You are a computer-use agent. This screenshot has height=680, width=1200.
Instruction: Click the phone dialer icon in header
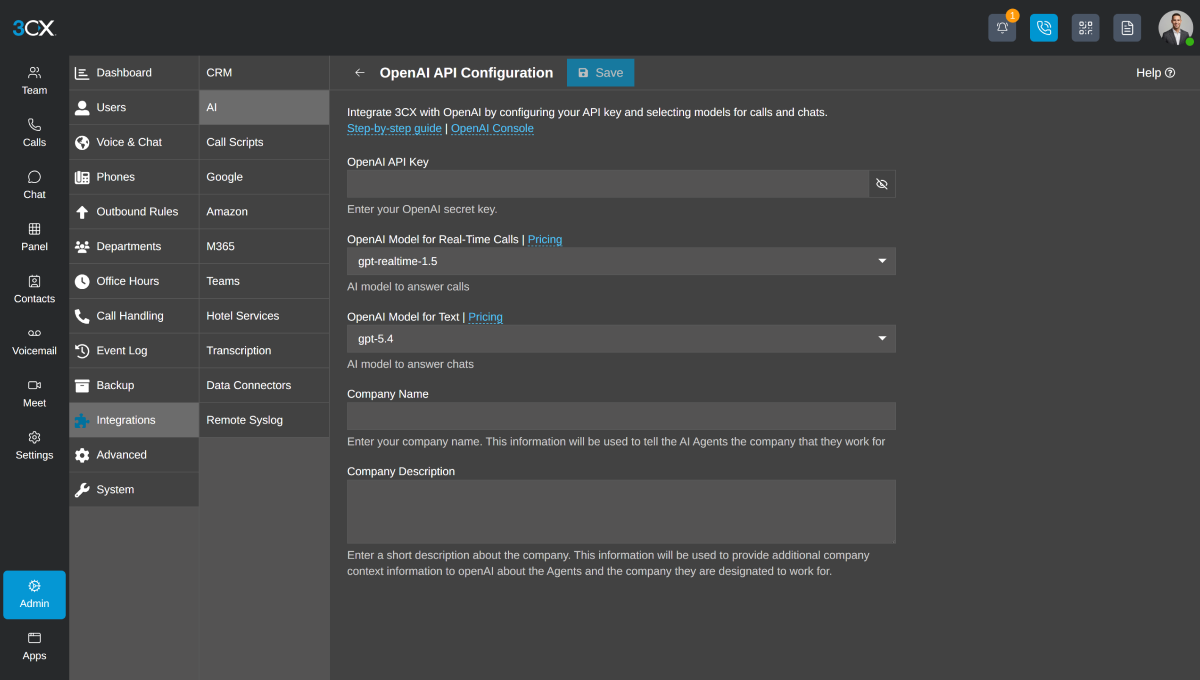pyautogui.click(x=1044, y=28)
